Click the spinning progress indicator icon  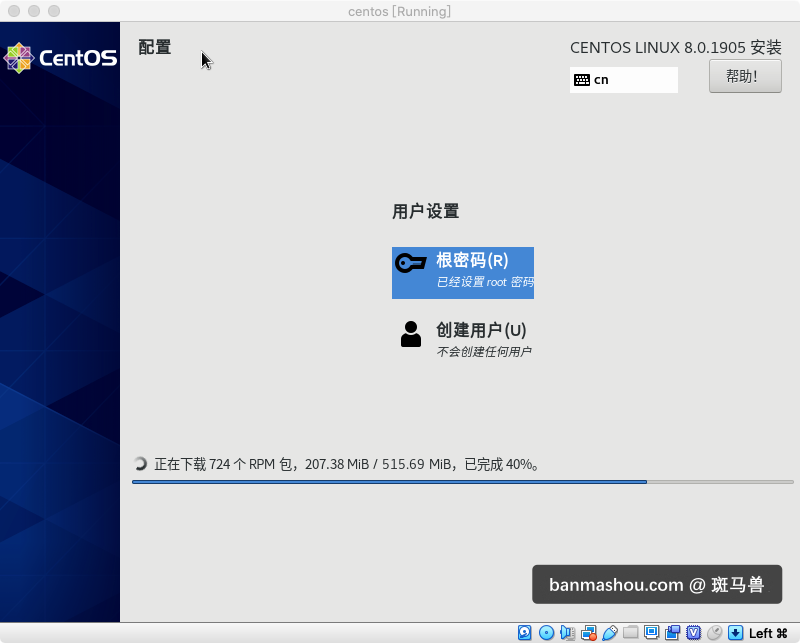click(140, 464)
